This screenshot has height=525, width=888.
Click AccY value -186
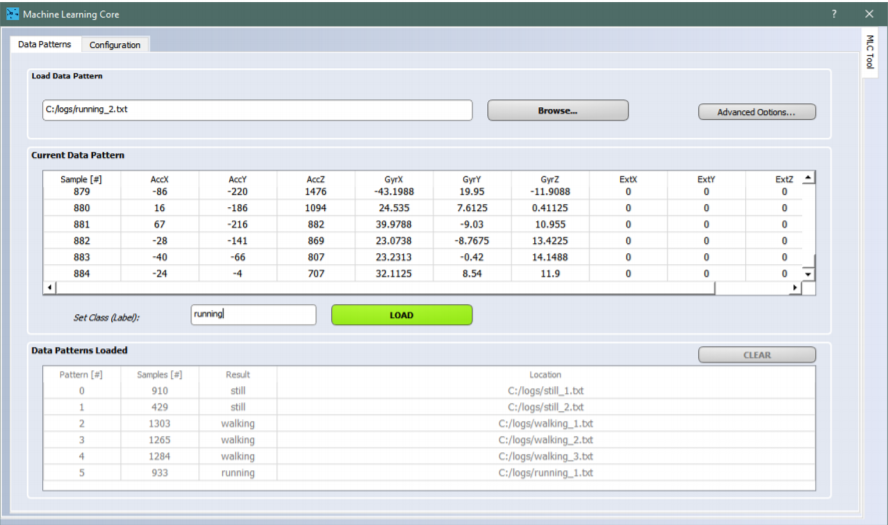pyautogui.click(x=238, y=208)
